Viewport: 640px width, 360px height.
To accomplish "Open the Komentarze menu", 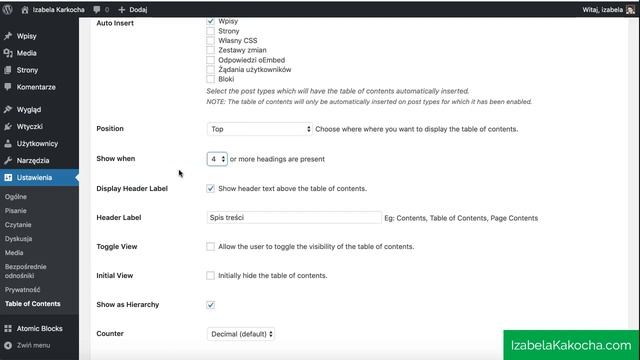I will pos(36,87).
